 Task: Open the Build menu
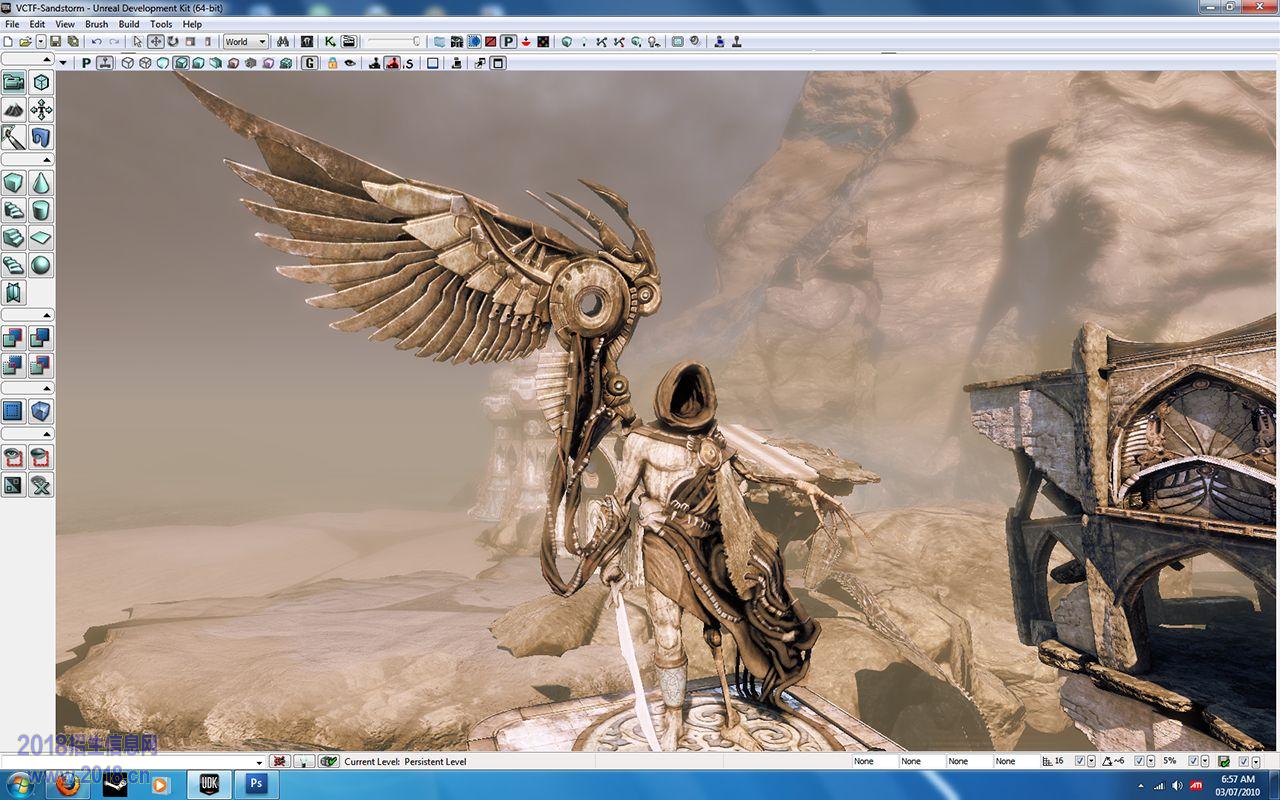coord(129,24)
